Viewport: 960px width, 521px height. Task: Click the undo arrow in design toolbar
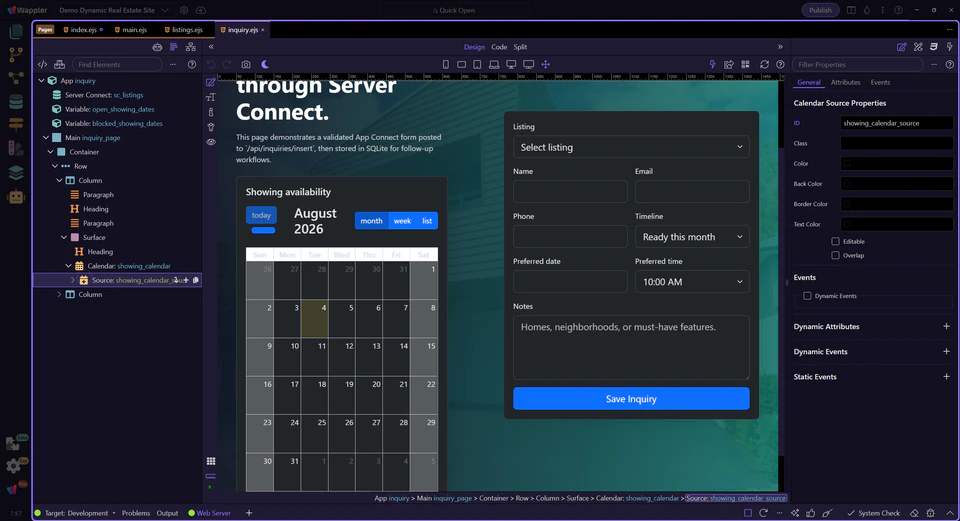point(211,64)
